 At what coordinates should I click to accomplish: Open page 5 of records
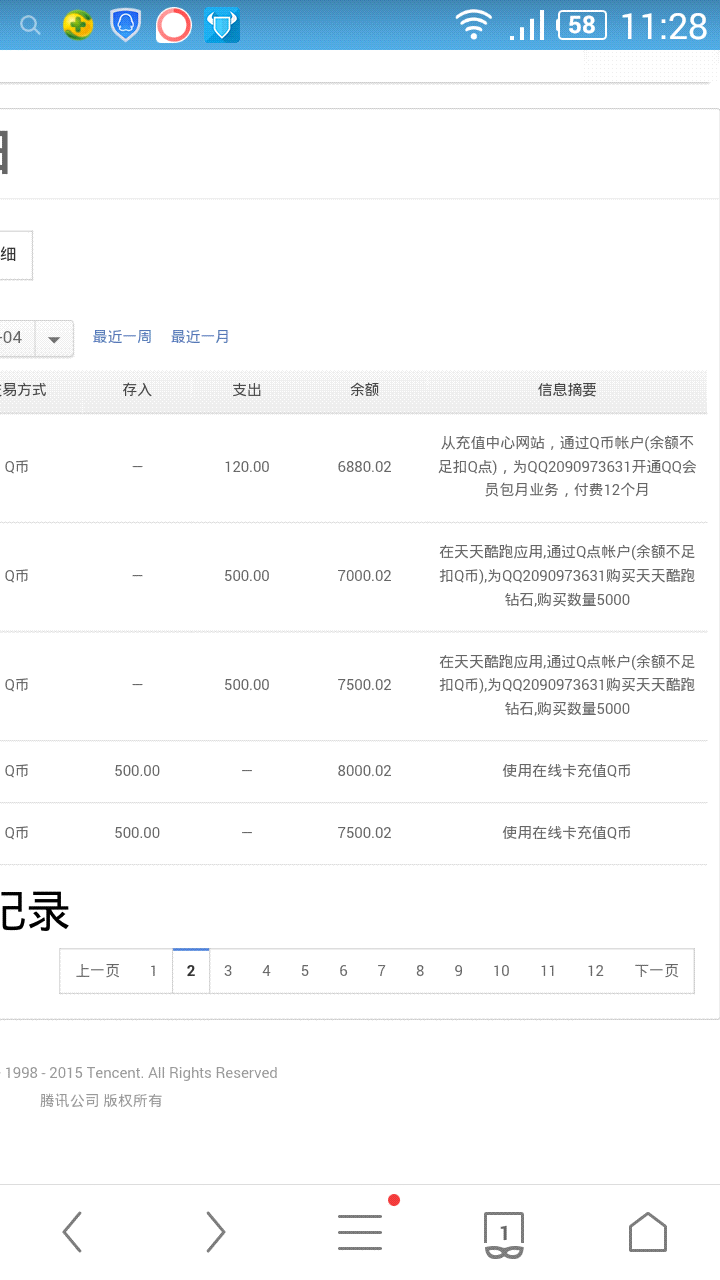click(305, 971)
